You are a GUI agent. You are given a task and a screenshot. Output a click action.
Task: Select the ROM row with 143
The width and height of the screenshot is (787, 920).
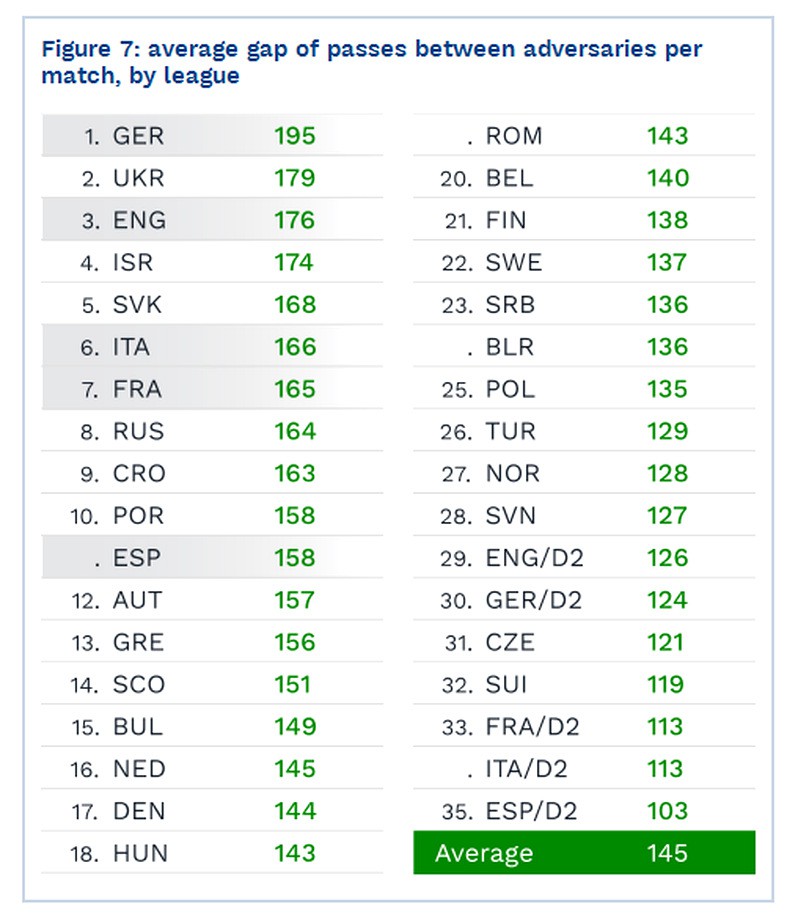pos(584,136)
